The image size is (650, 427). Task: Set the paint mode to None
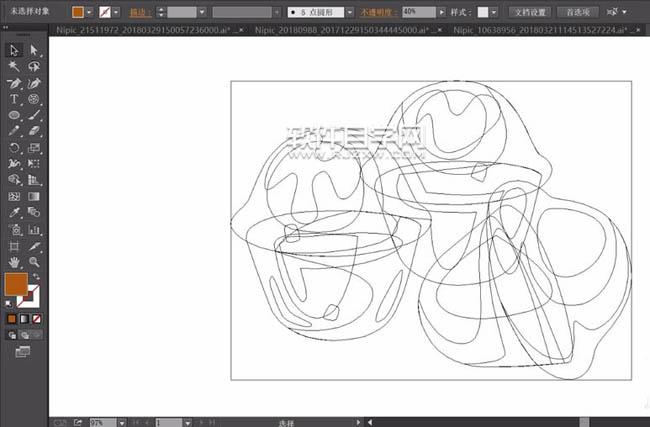tap(37, 319)
